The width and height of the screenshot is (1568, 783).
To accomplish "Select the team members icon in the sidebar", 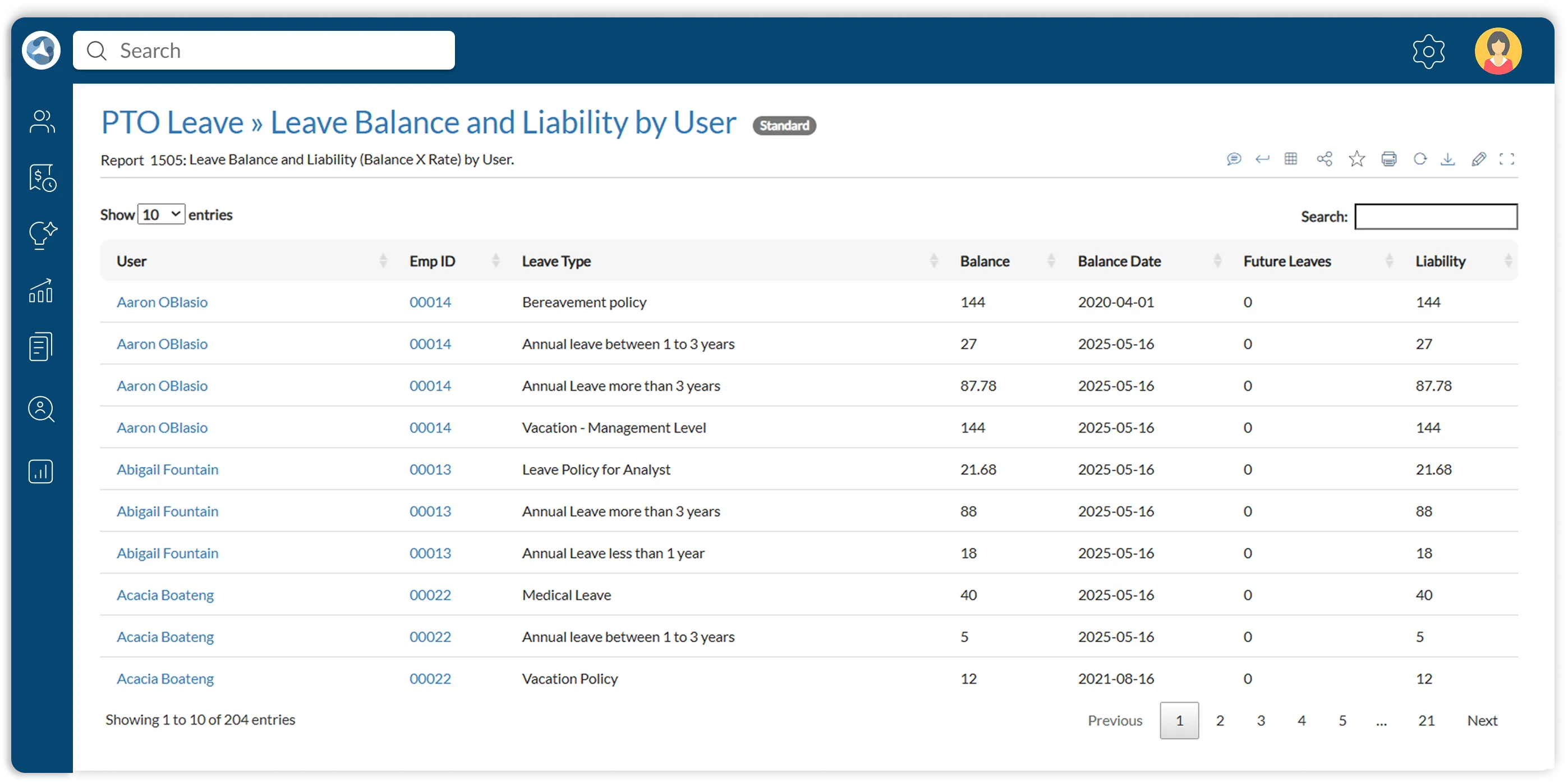I will click(40, 121).
